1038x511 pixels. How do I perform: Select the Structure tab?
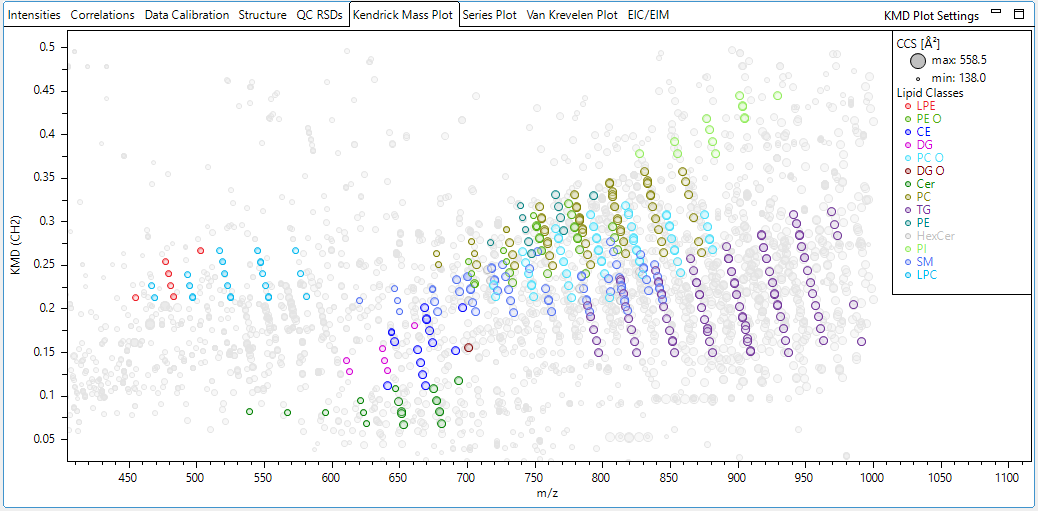coord(262,16)
